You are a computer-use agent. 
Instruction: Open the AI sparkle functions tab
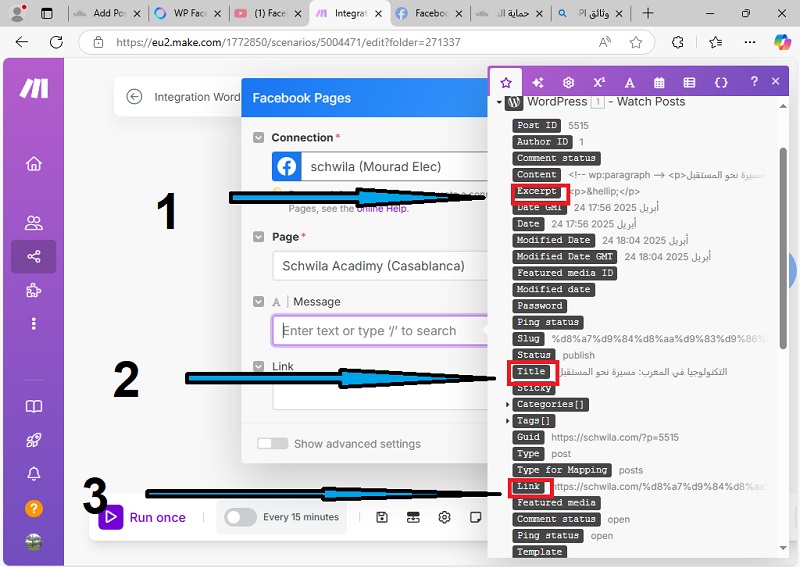537,83
